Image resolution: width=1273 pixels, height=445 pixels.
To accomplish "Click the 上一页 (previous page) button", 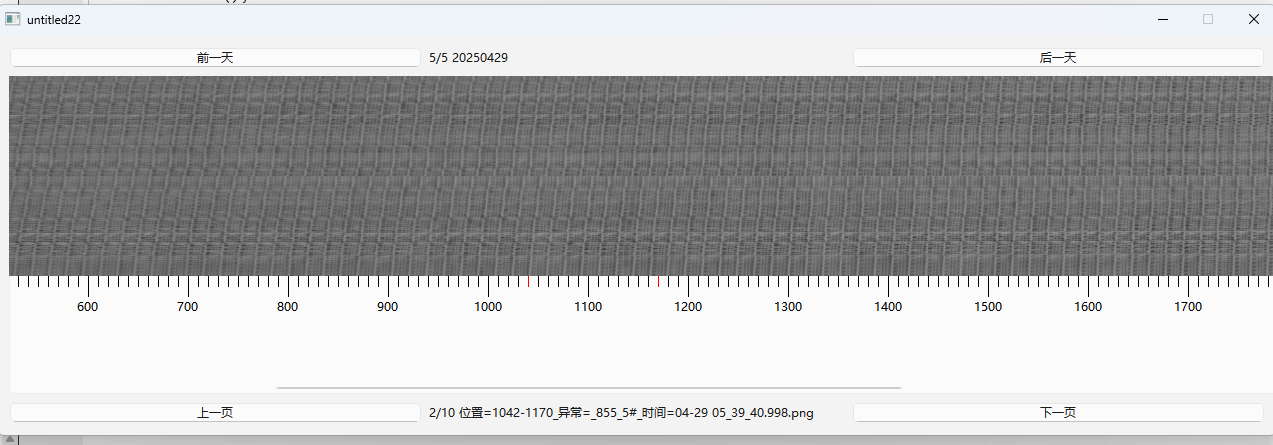I will (x=215, y=412).
